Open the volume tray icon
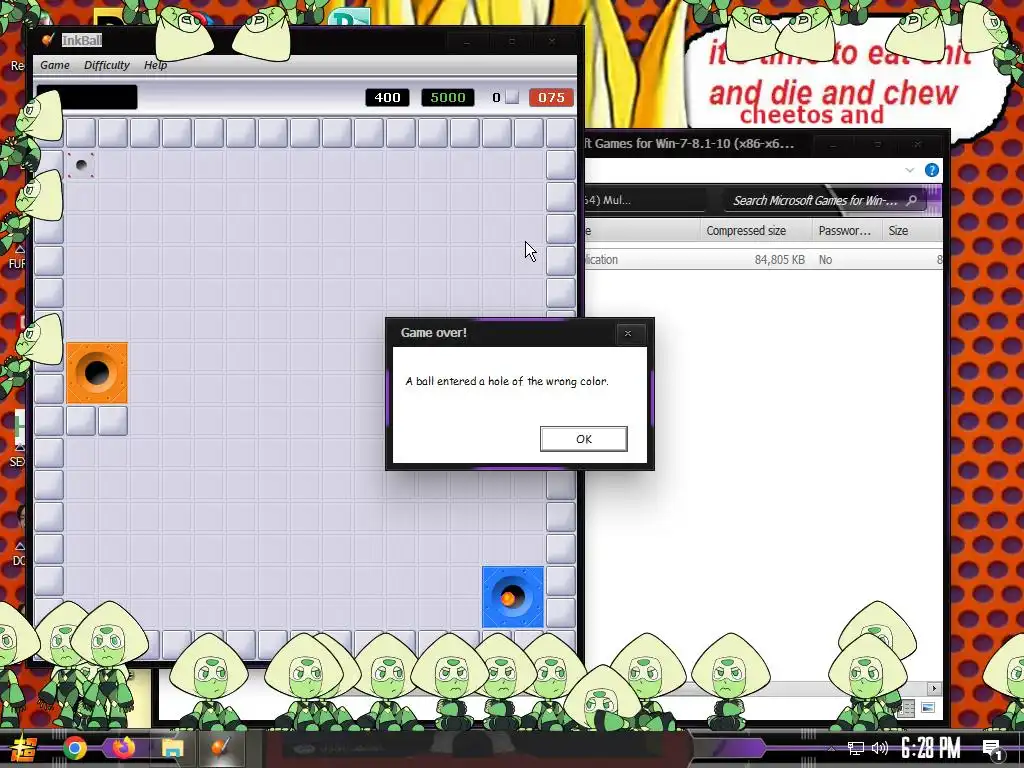Viewport: 1024px width, 768px height. pyautogui.click(x=880, y=748)
